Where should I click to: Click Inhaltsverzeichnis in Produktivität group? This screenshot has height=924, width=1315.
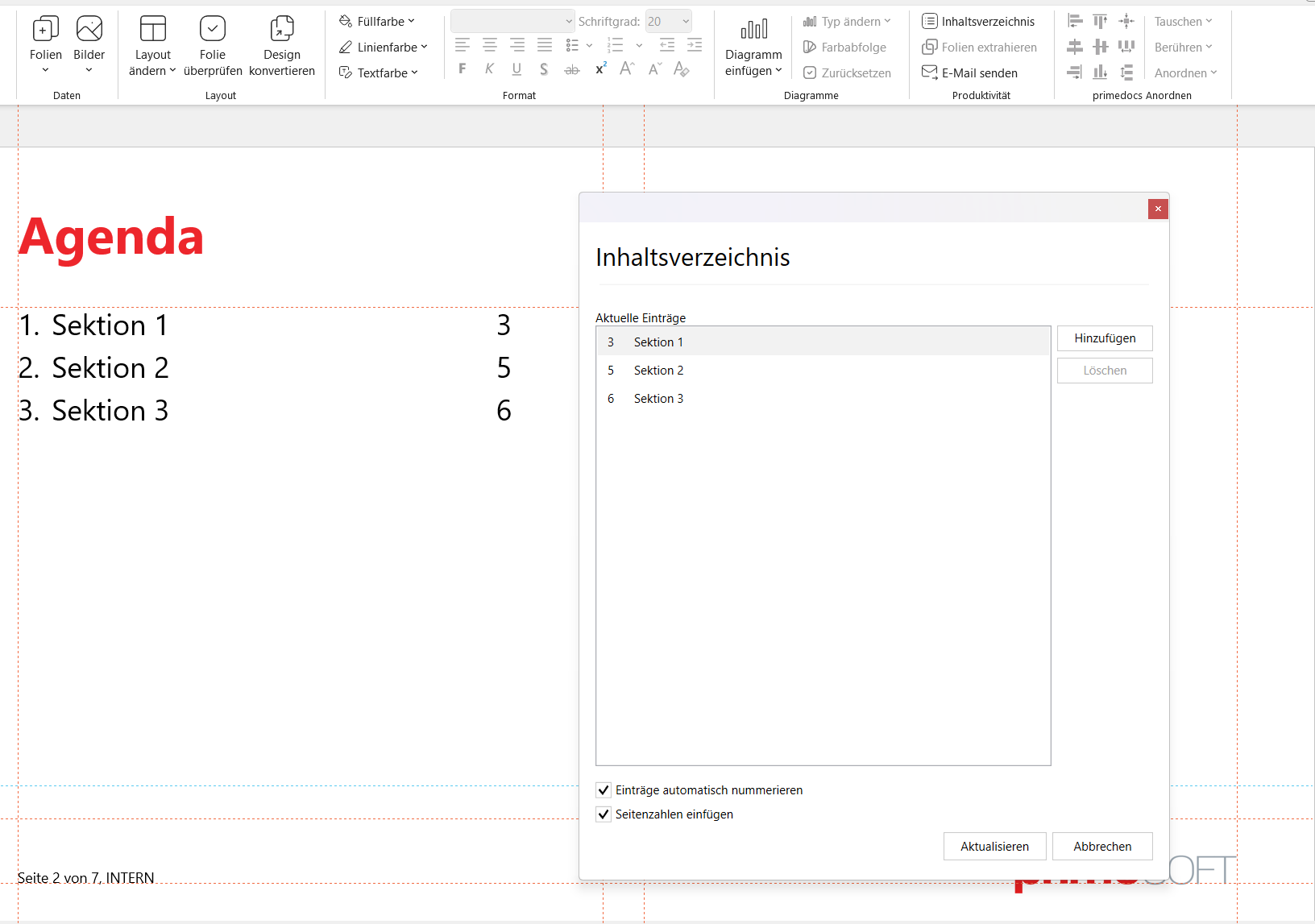pos(978,22)
